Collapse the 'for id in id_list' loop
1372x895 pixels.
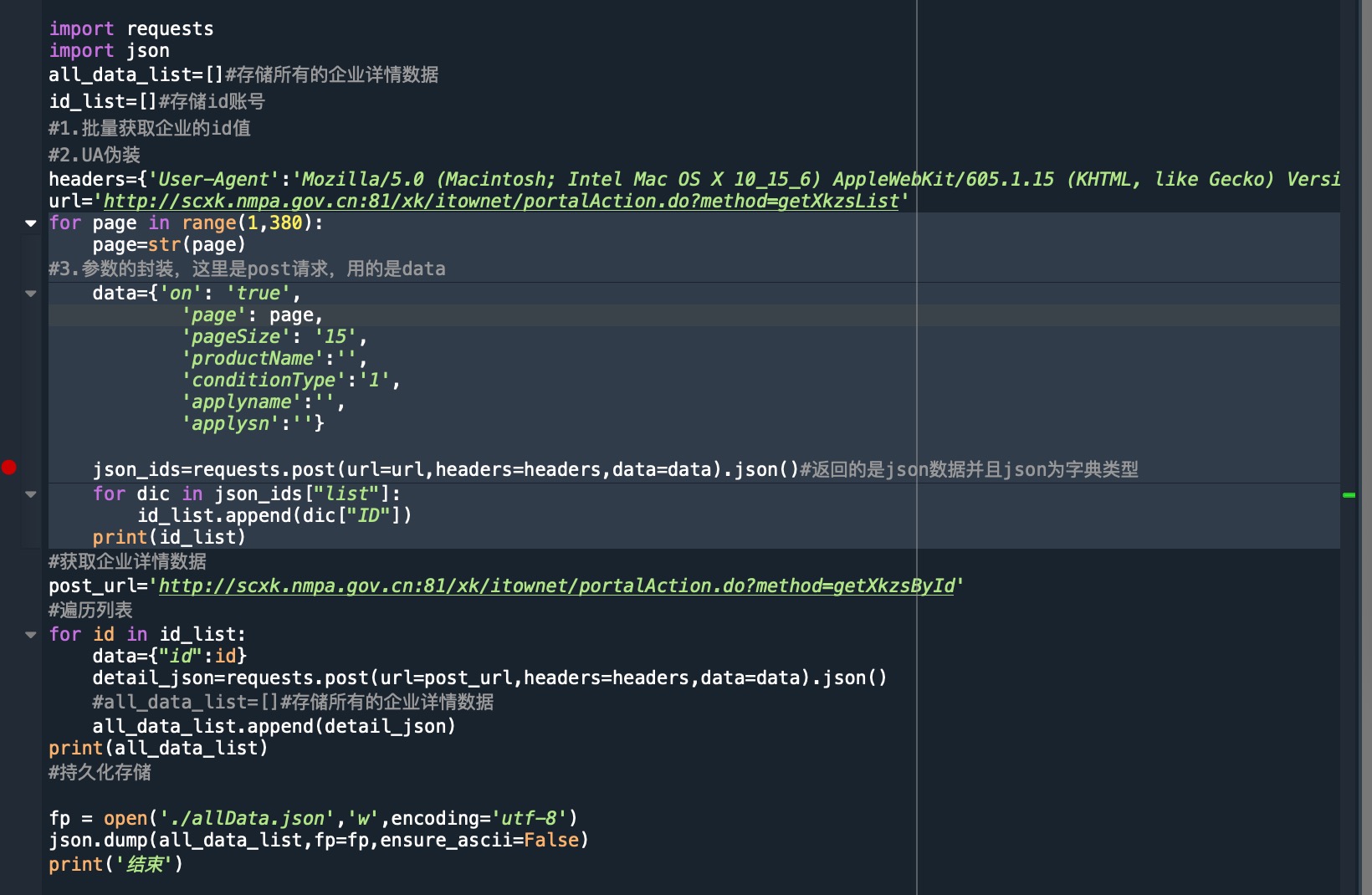tap(30, 634)
